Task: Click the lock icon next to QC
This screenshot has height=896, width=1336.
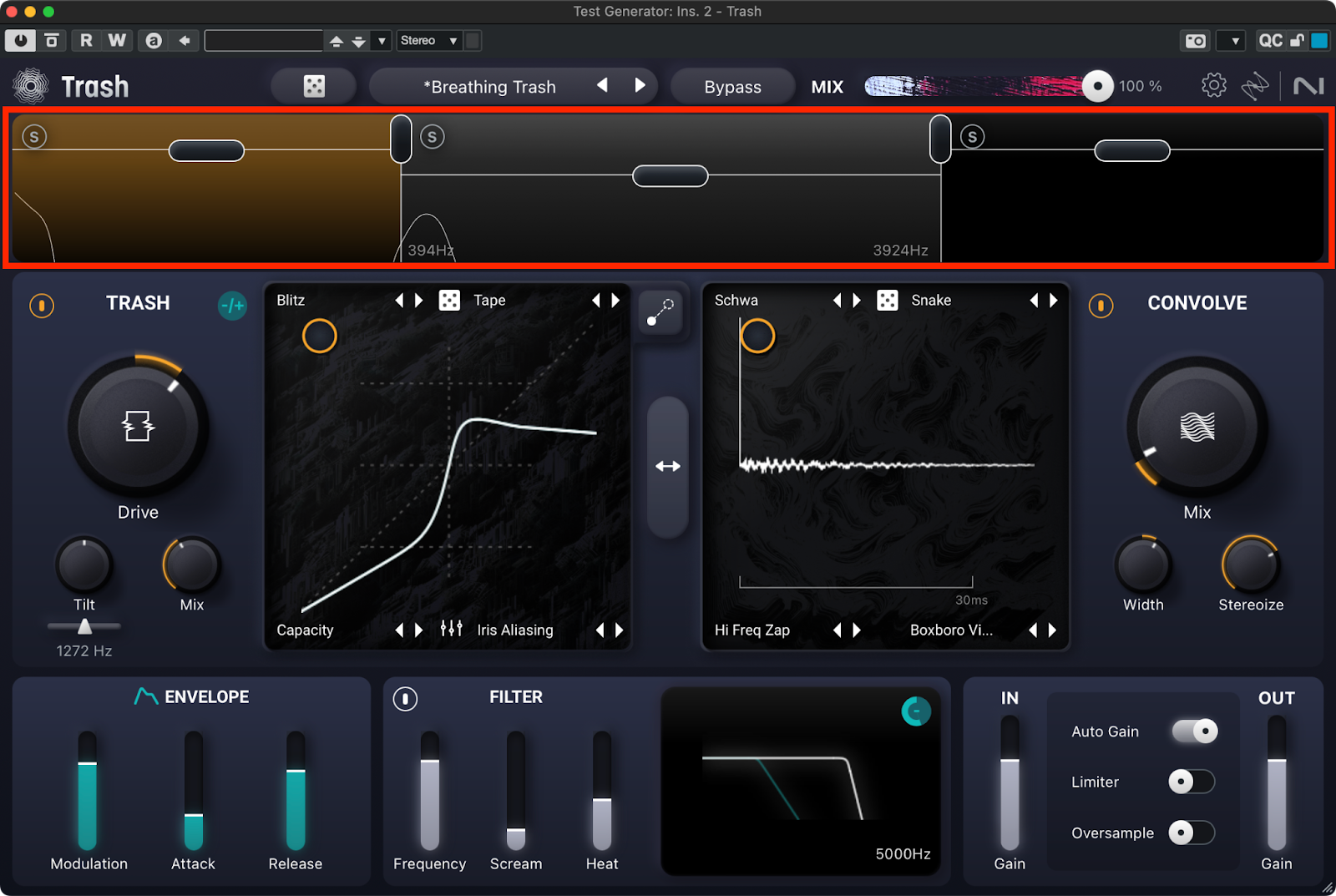Action: pos(1297,40)
